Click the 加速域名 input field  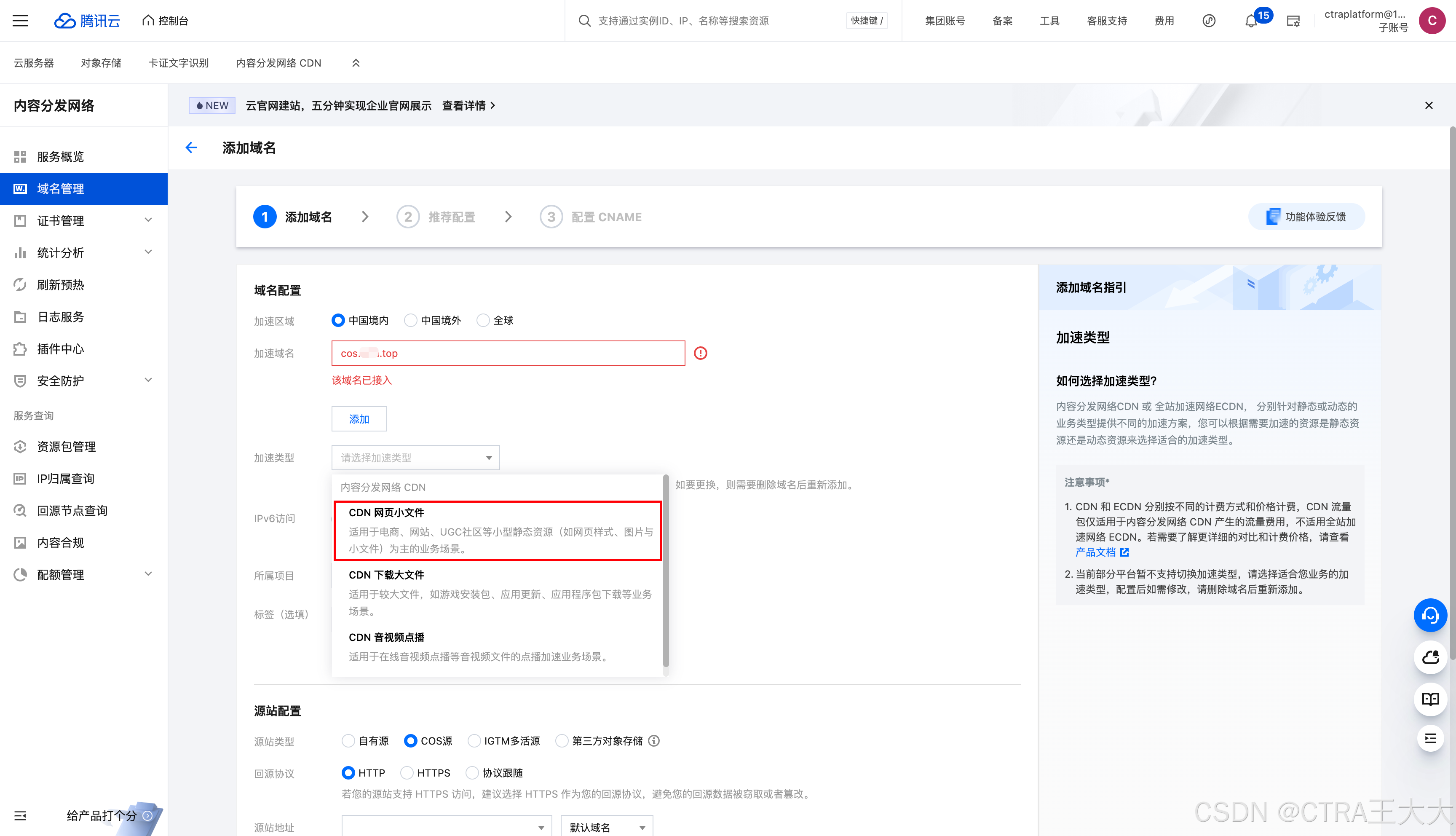pyautogui.click(x=508, y=353)
